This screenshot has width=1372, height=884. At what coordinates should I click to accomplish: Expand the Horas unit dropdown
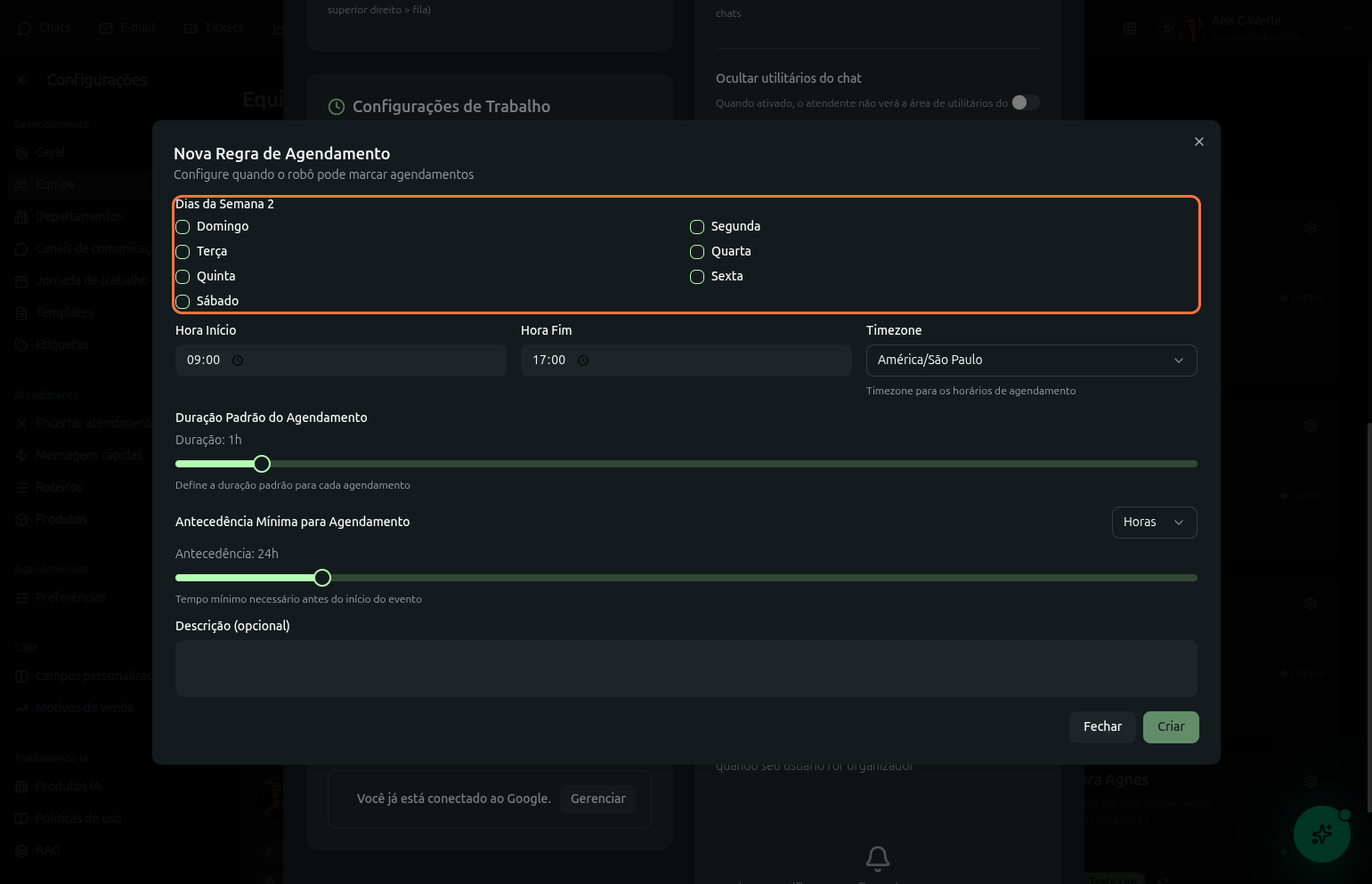pos(1153,523)
